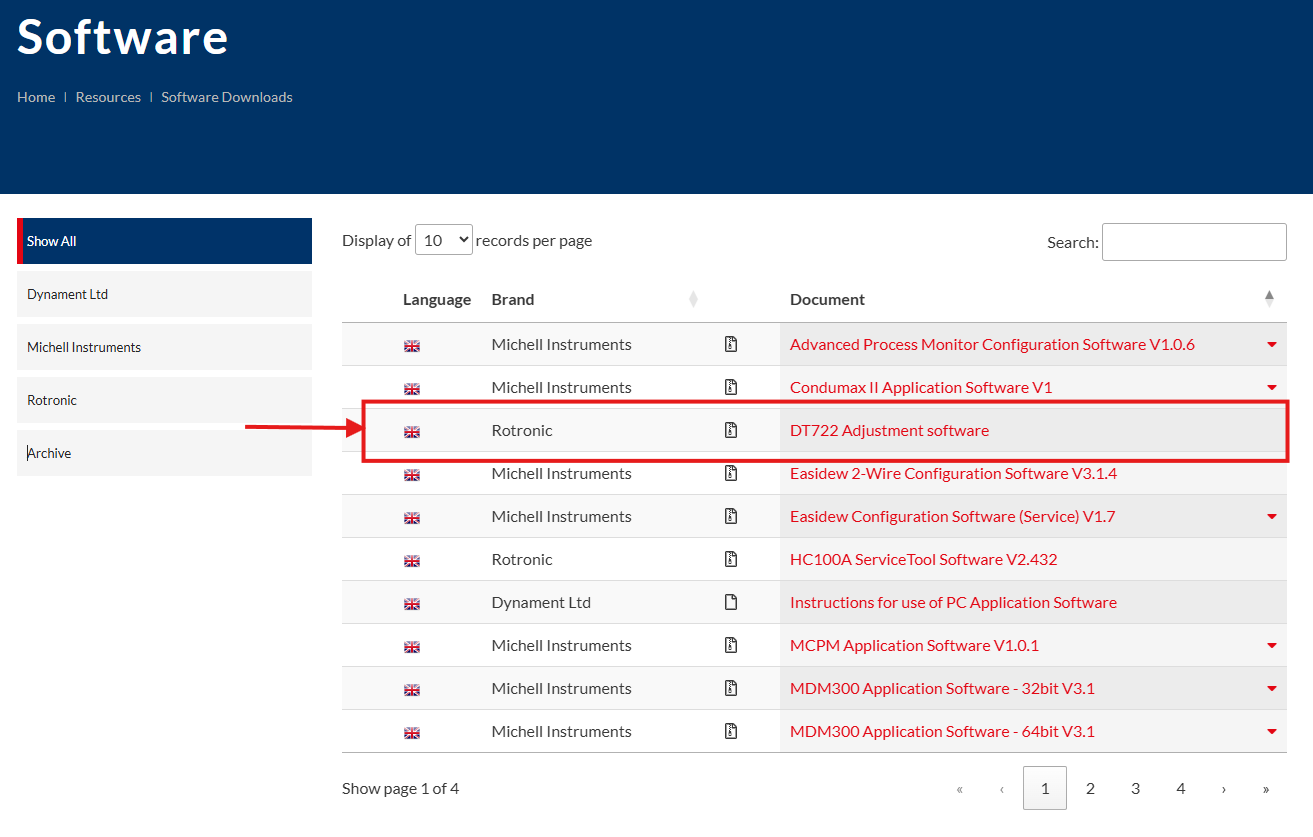This screenshot has width=1313, height=837.
Task: Click the file icon in the DT722 Adjustment row
Action: [x=731, y=430]
